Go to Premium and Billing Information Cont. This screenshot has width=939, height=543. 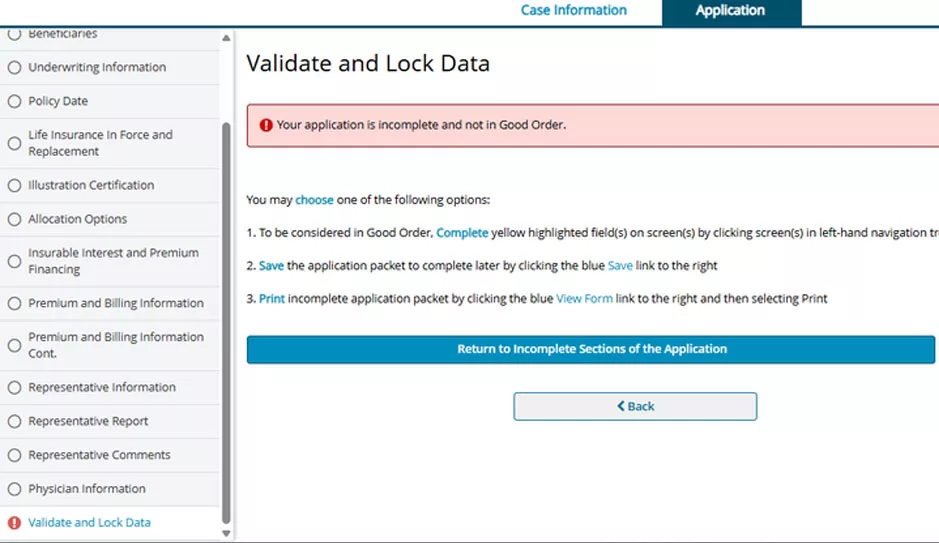point(115,345)
